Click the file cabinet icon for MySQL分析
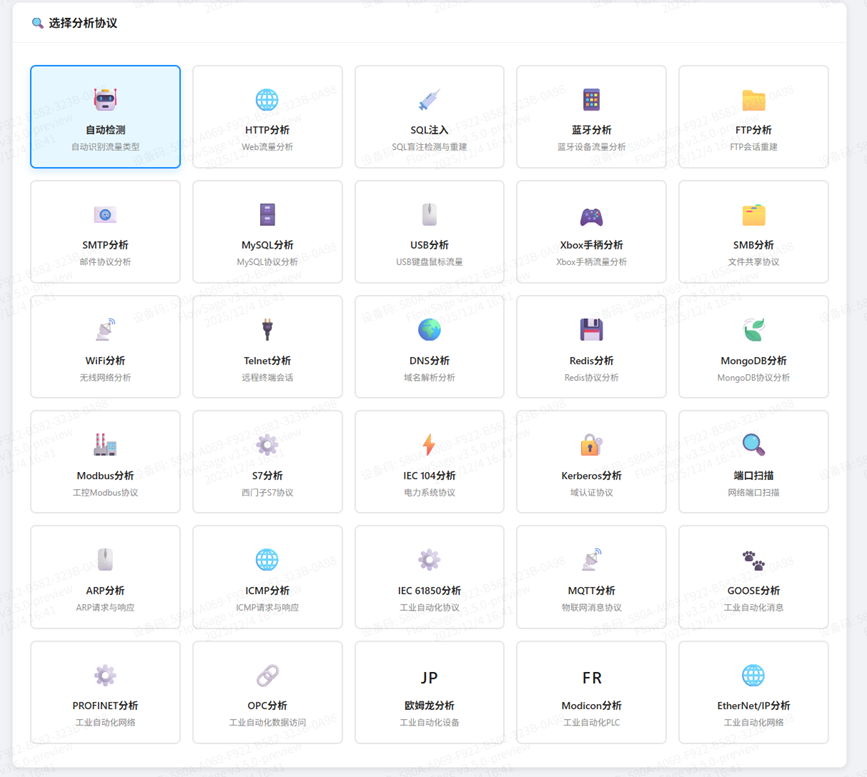Image resolution: width=867 pixels, height=777 pixels. point(267,215)
